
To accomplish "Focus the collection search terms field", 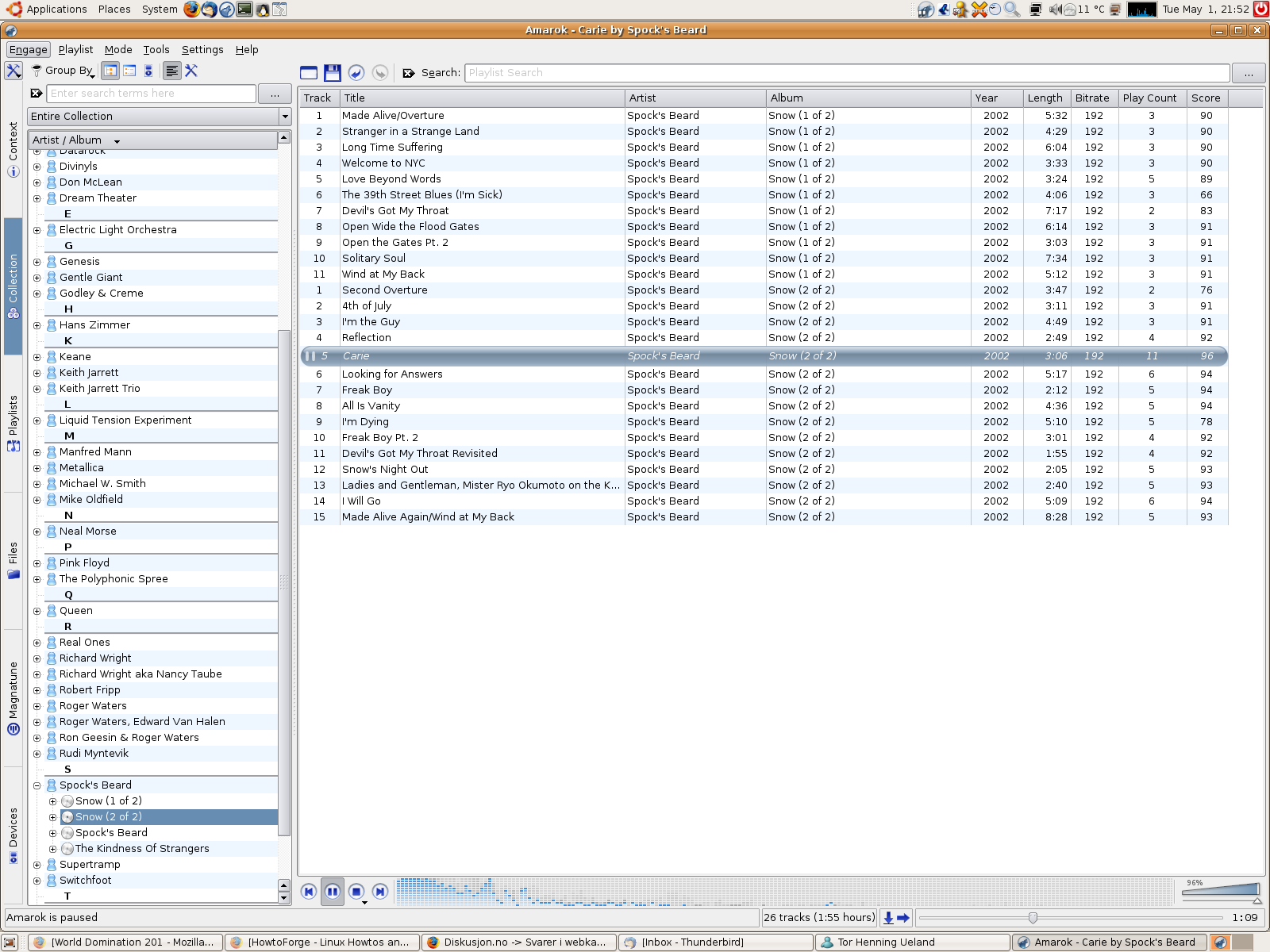I will coord(152,93).
